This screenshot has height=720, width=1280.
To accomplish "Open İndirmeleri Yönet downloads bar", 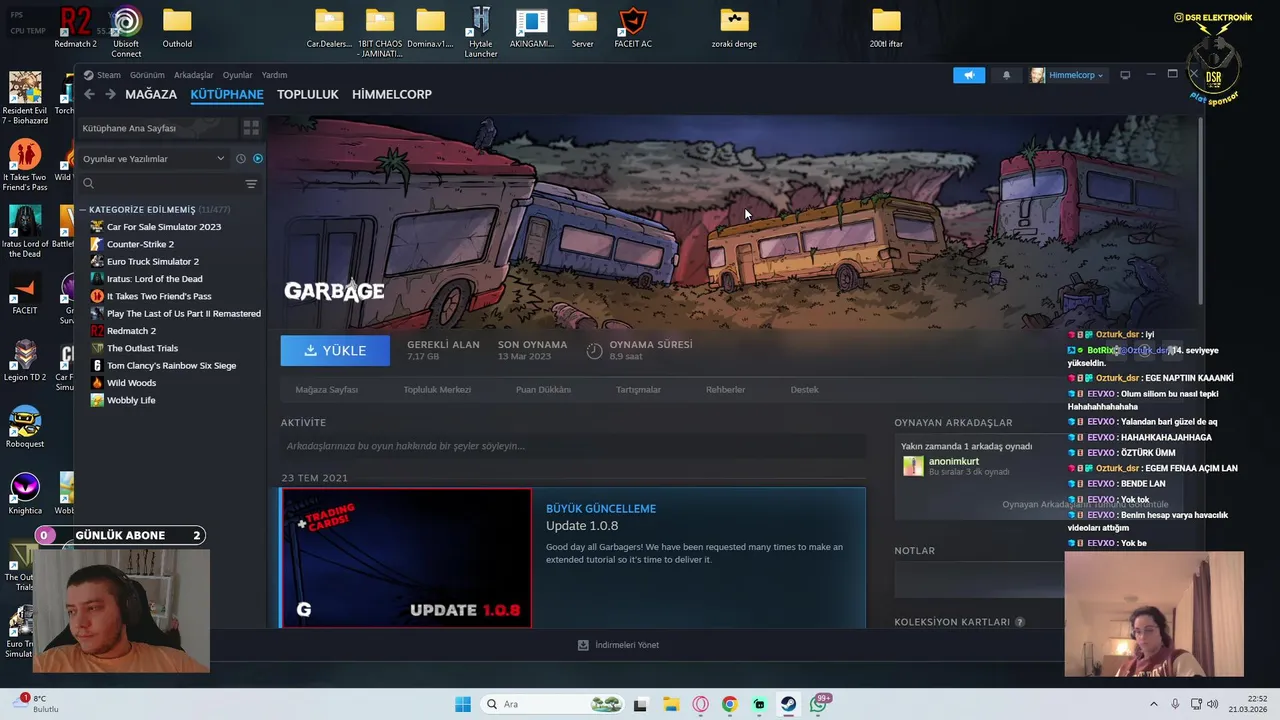I will 619,645.
